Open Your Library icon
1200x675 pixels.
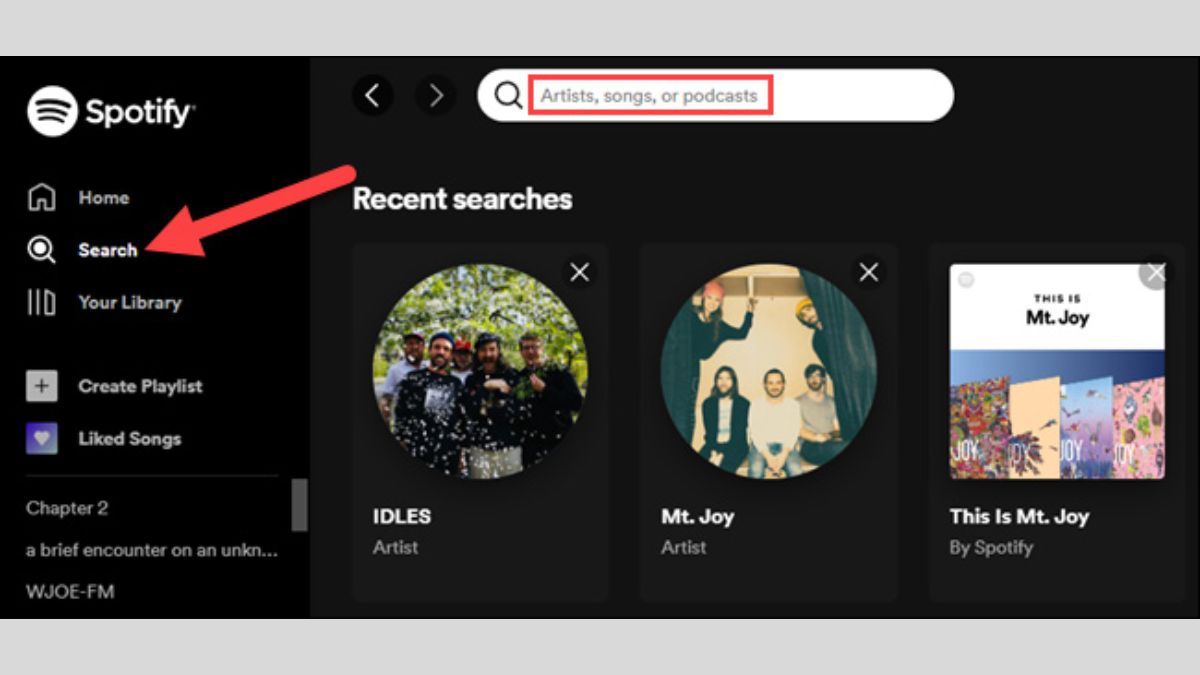(x=41, y=302)
